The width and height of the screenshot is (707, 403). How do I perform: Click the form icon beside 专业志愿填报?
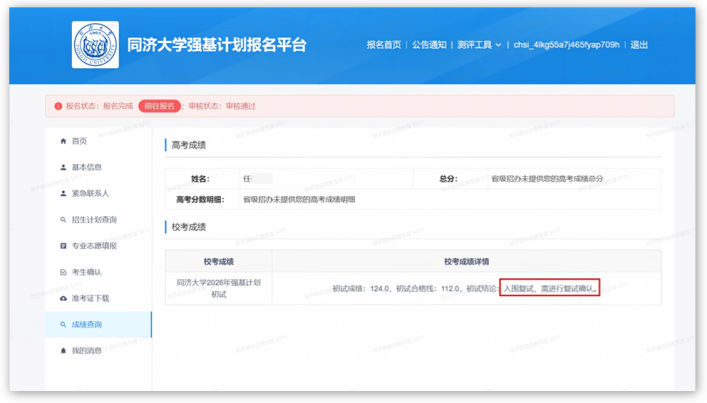click(x=63, y=246)
